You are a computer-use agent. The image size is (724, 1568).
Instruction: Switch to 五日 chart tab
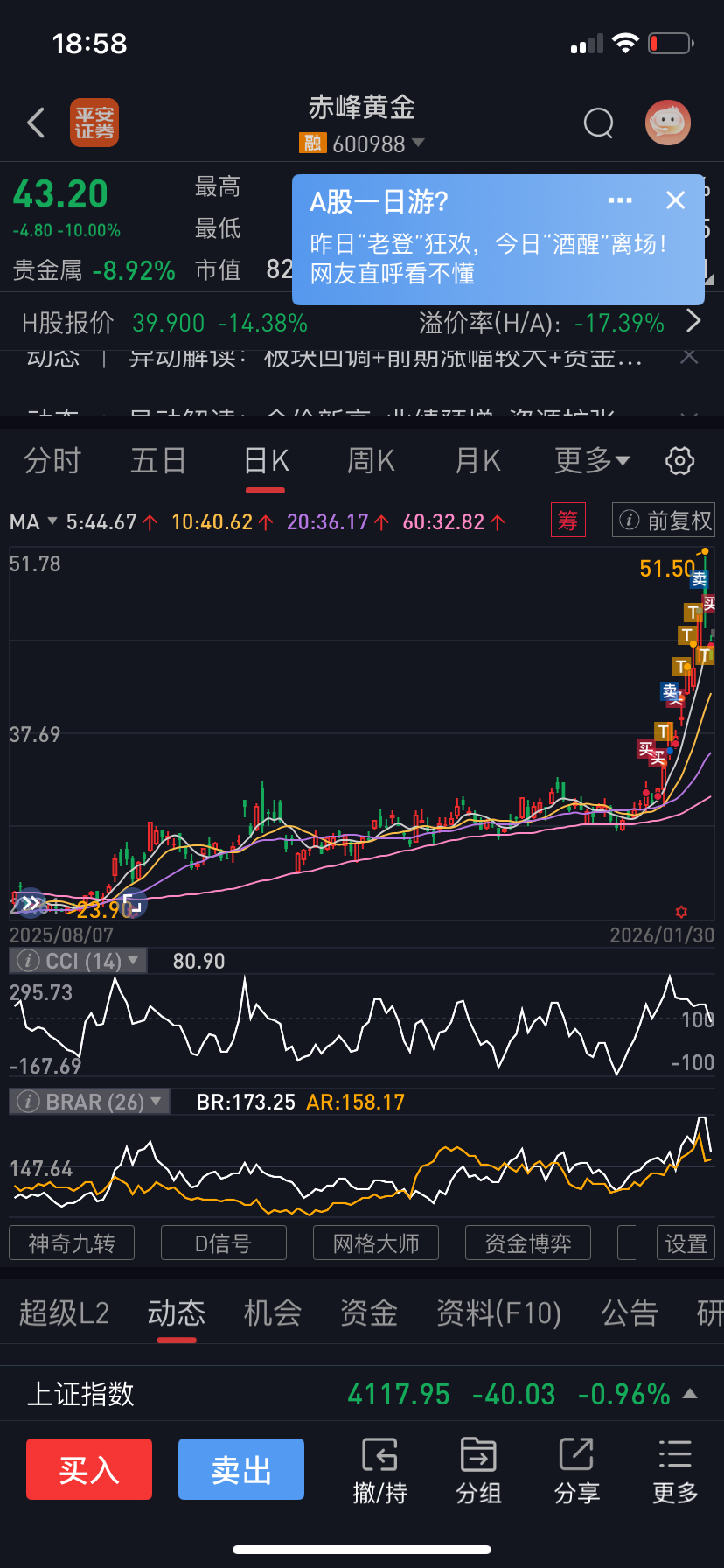point(158,460)
